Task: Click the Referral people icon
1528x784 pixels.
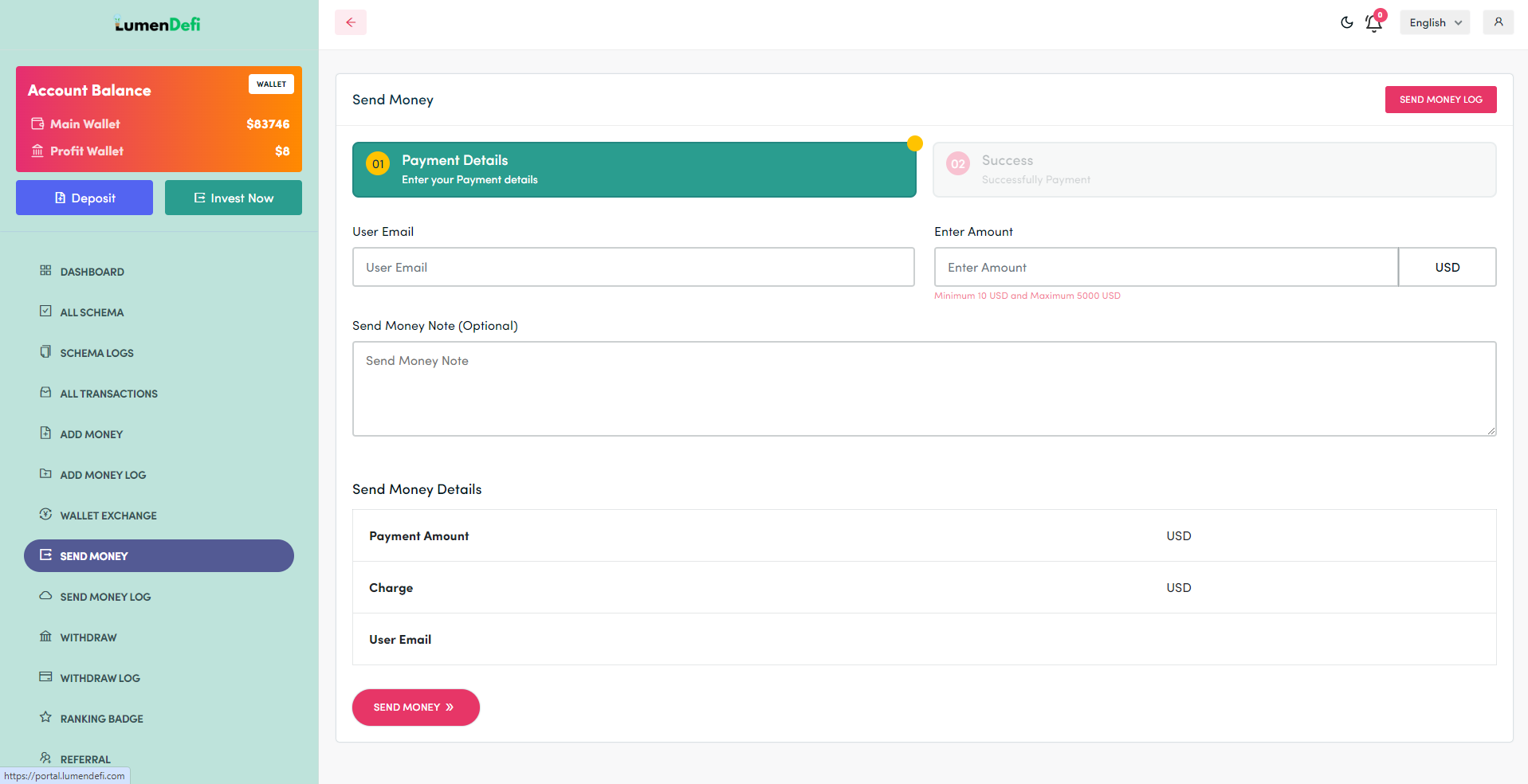Action: [x=45, y=758]
